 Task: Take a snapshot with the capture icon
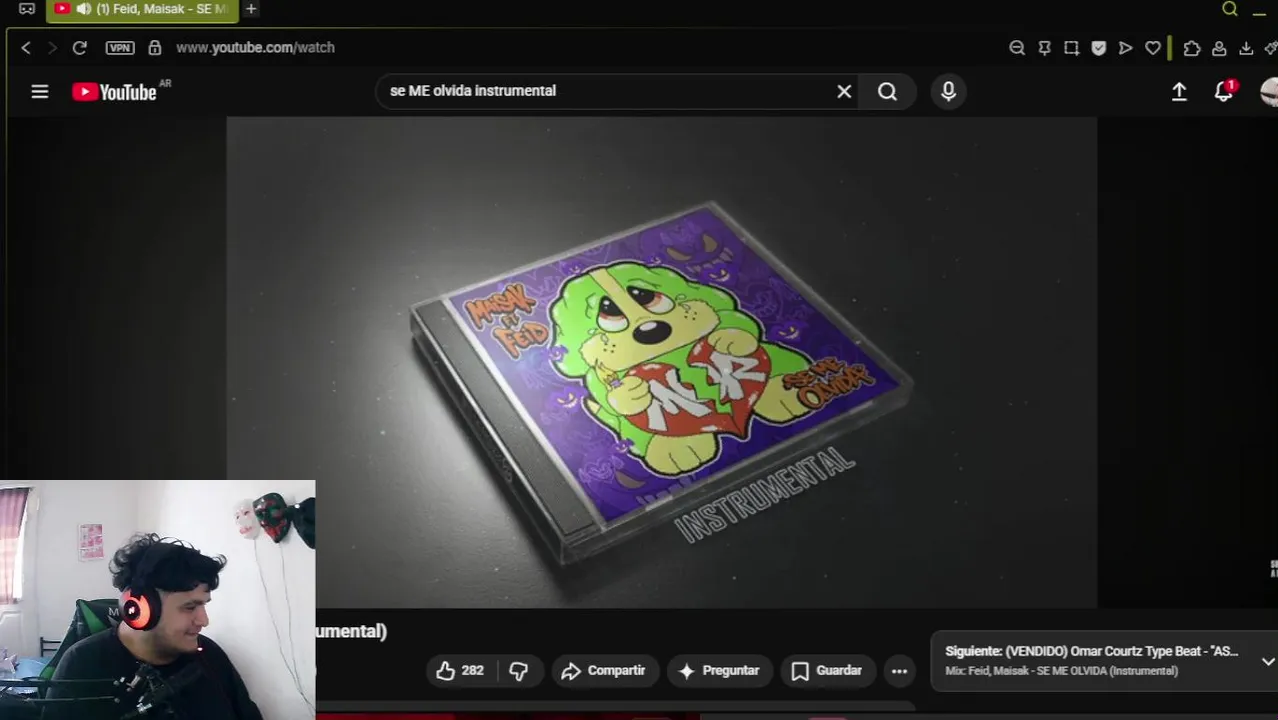click(x=1071, y=47)
